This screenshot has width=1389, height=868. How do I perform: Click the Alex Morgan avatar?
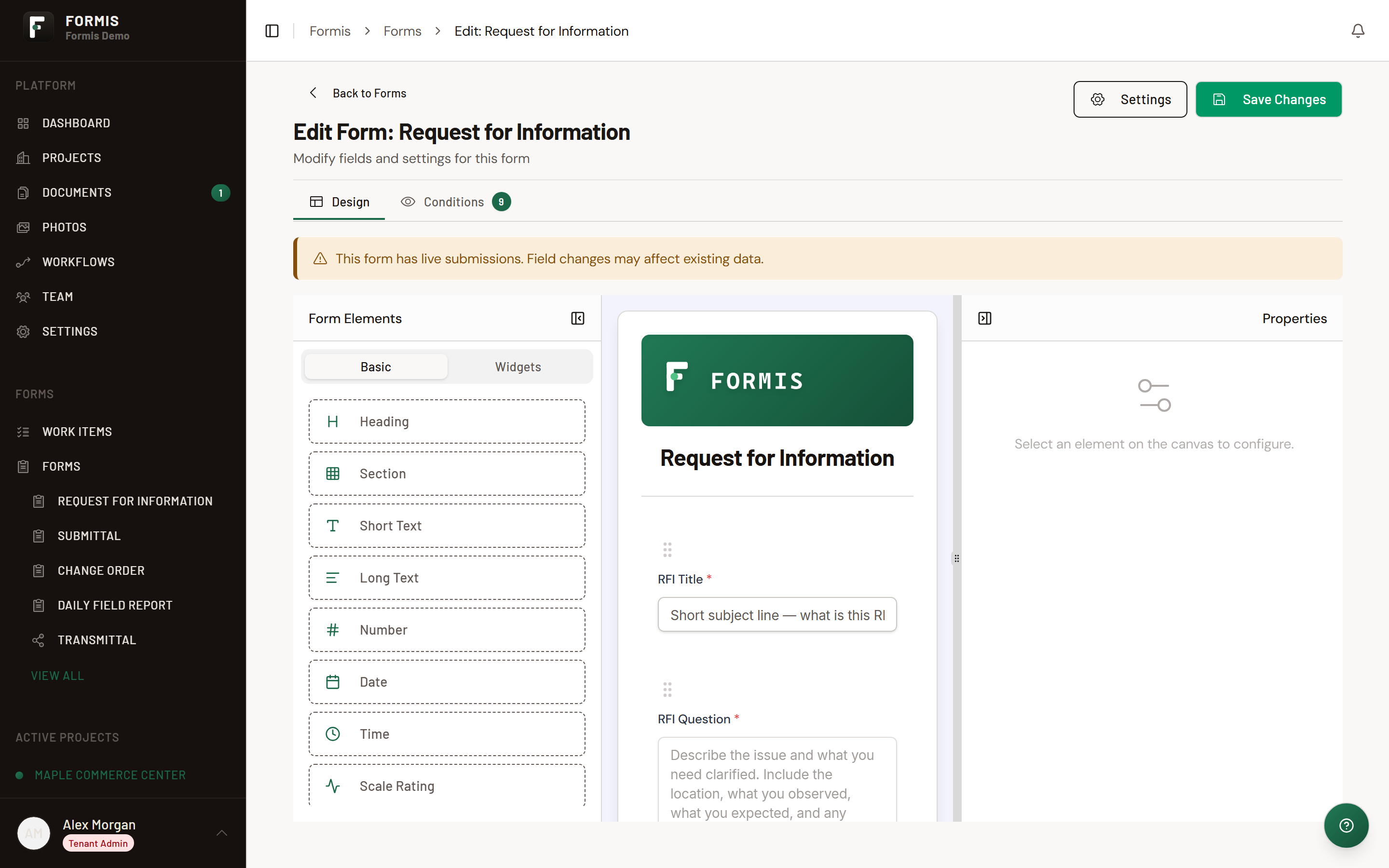[x=34, y=833]
